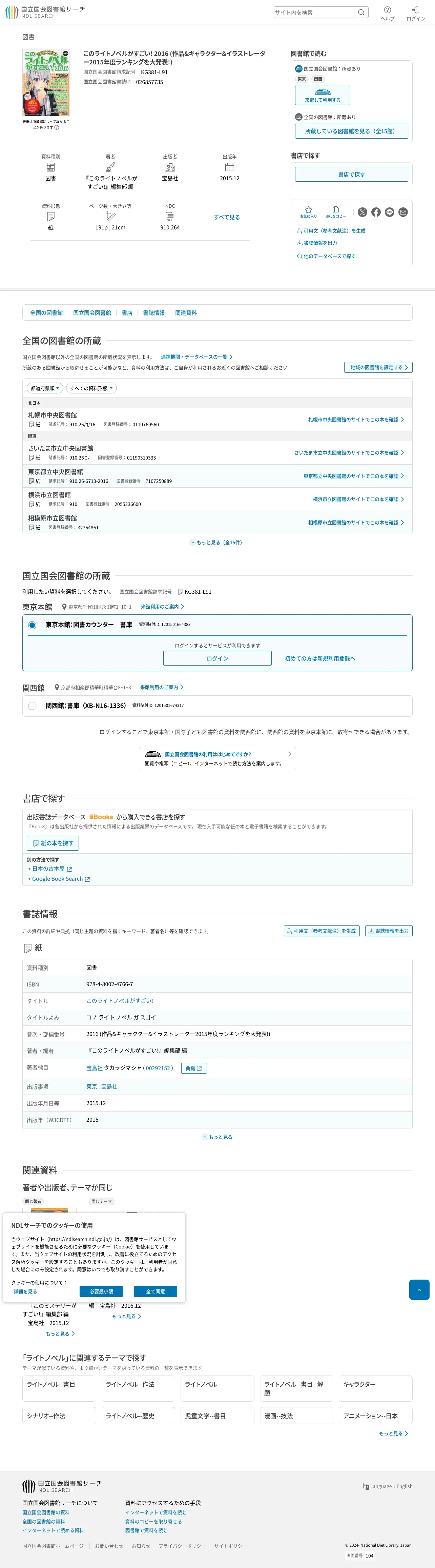Viewport: 435px width, 1568px height.
Task: Open 連携機関・データベースの一覧 link
Action: coord(196,357)
